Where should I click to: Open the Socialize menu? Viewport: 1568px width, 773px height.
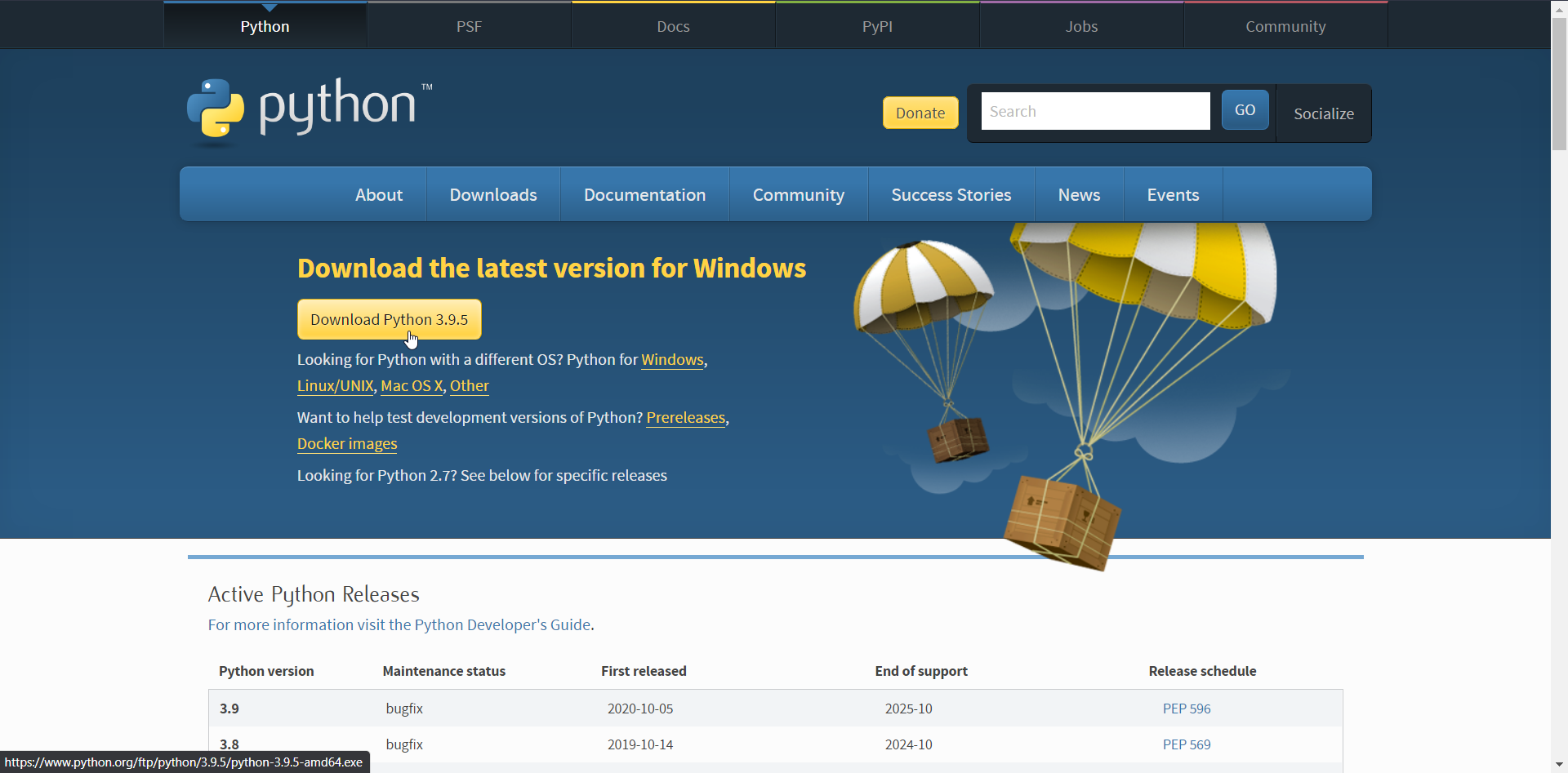pos(1324,113)
